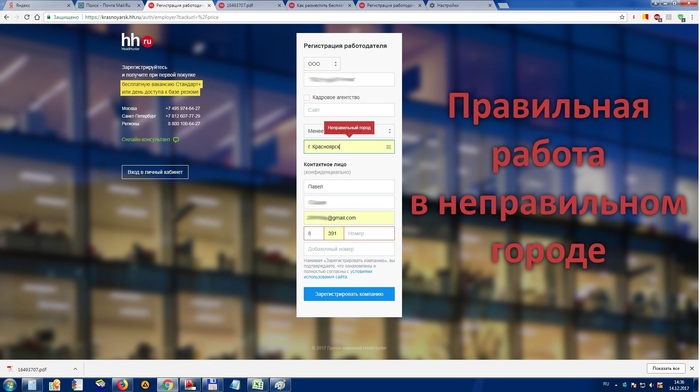Click Показать все downloads button
The image size is (700, 392).
point(666,368)
